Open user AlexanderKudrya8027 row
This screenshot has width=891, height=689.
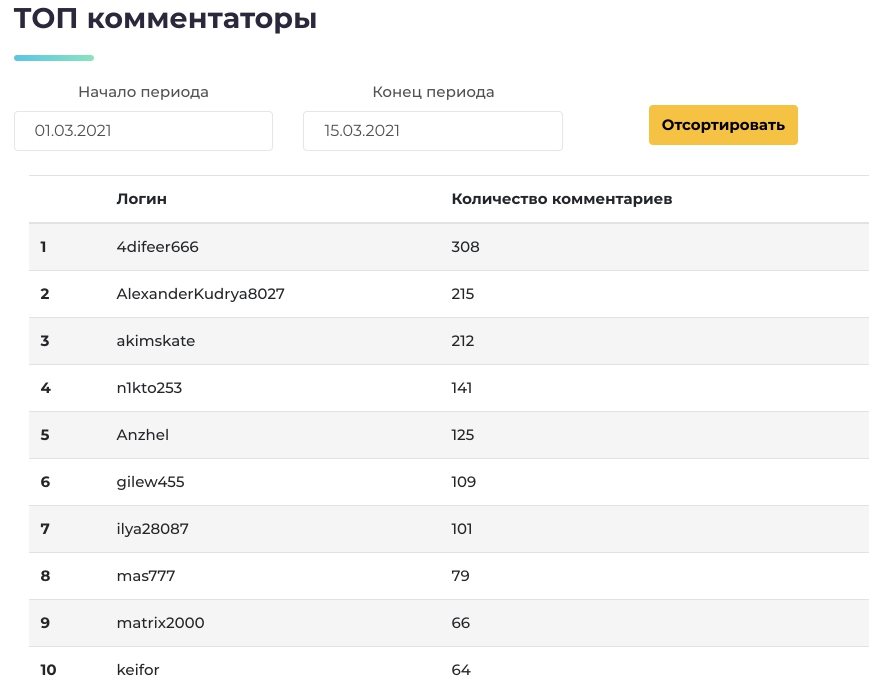(448, 294)
